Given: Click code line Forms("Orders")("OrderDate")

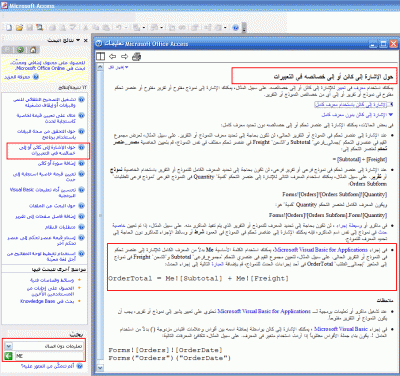Looking at the screenshot, I should click(x=170, y=358).
